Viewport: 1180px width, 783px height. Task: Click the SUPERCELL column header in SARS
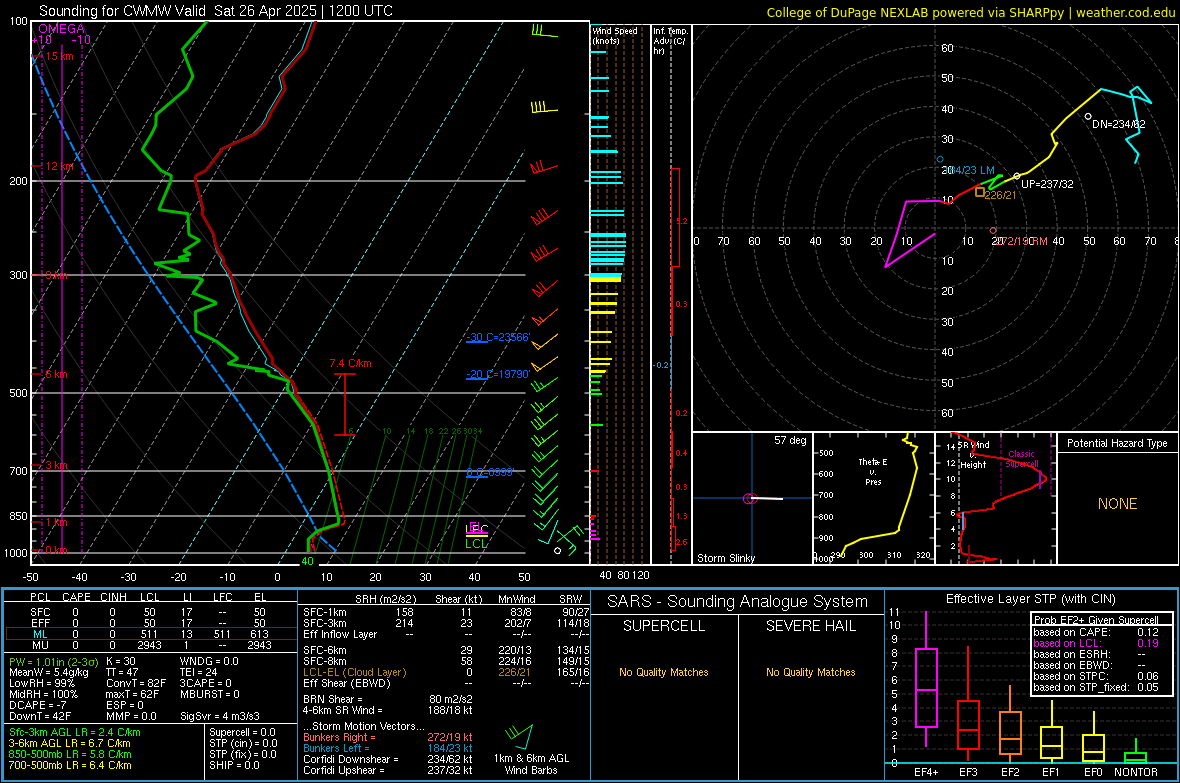[664, 626]
